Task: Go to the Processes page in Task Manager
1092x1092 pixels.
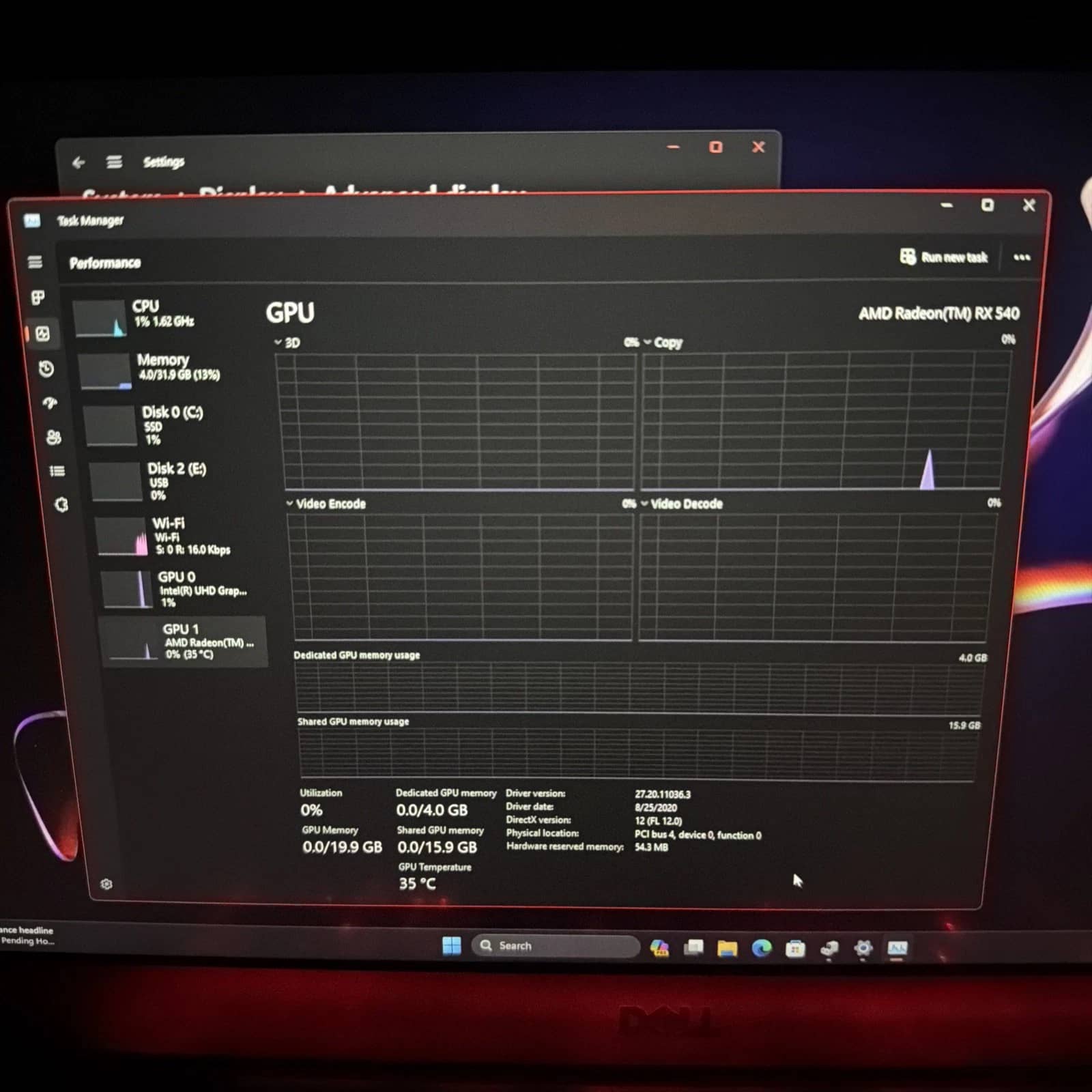Action: point(38,298)
